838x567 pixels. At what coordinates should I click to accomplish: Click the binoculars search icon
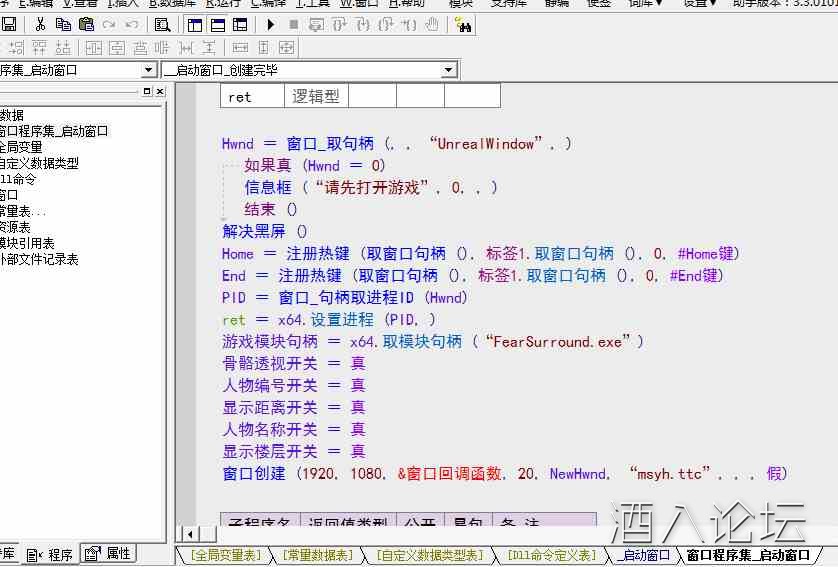(x=463, y=24)
